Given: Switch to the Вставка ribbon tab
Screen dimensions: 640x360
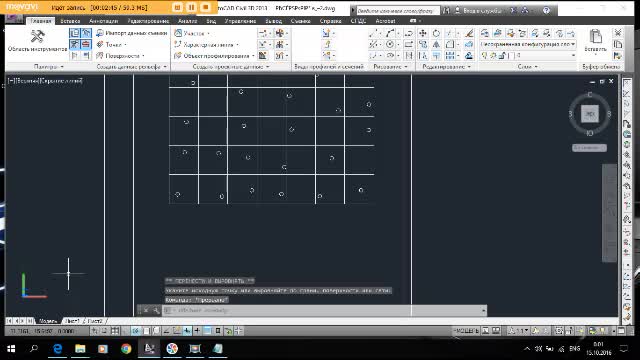Looking at the screenshot, I should click(x=70, y=21).
